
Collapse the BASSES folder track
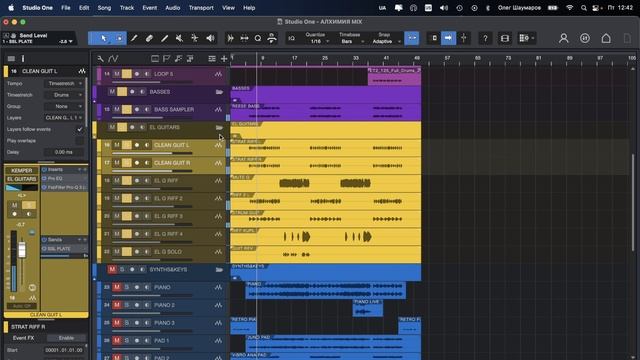219,92
